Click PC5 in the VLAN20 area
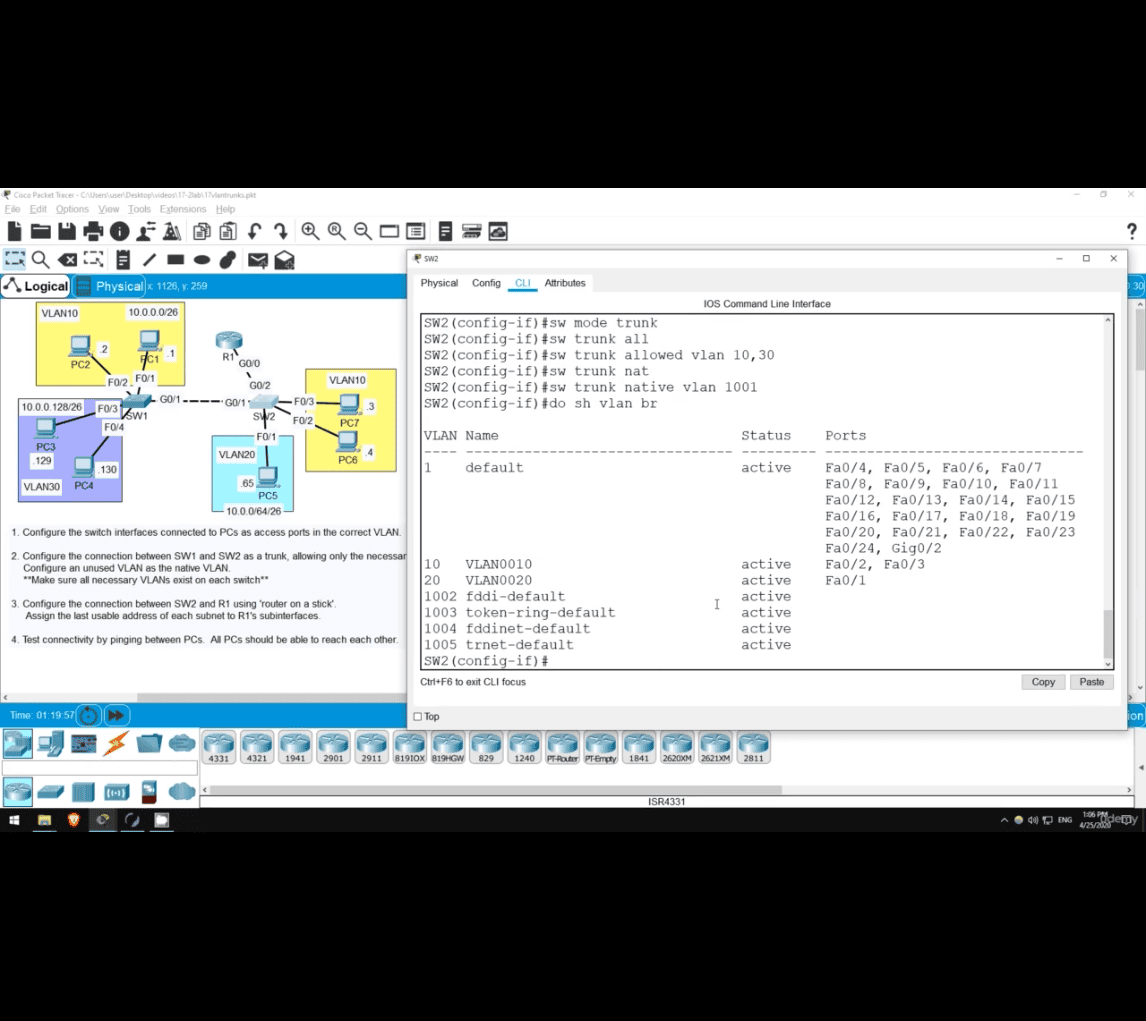Screen dimensions: 1146x1021 267,477
